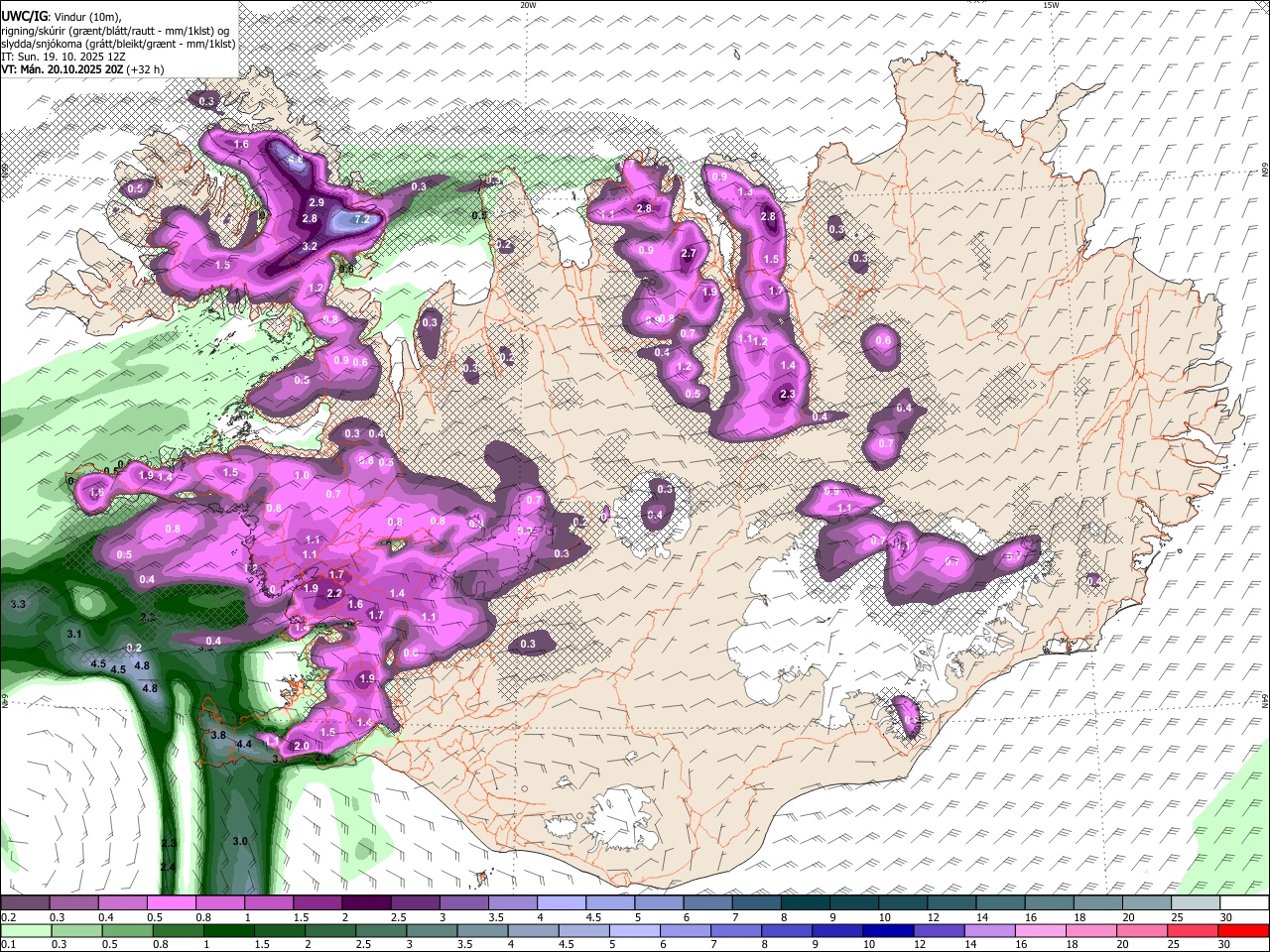
Task: Click the darkest purple swatch between 2 and 2.5
Action: 366,902
